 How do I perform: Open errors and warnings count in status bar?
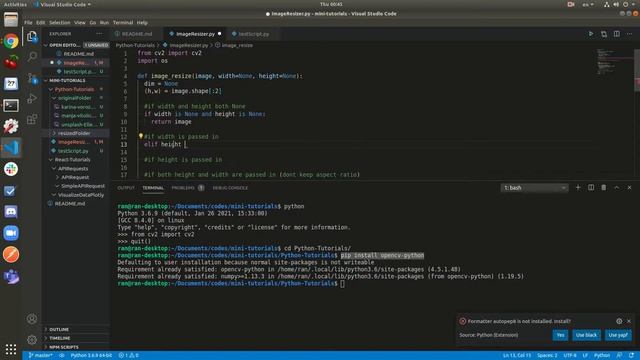[129, 356]
